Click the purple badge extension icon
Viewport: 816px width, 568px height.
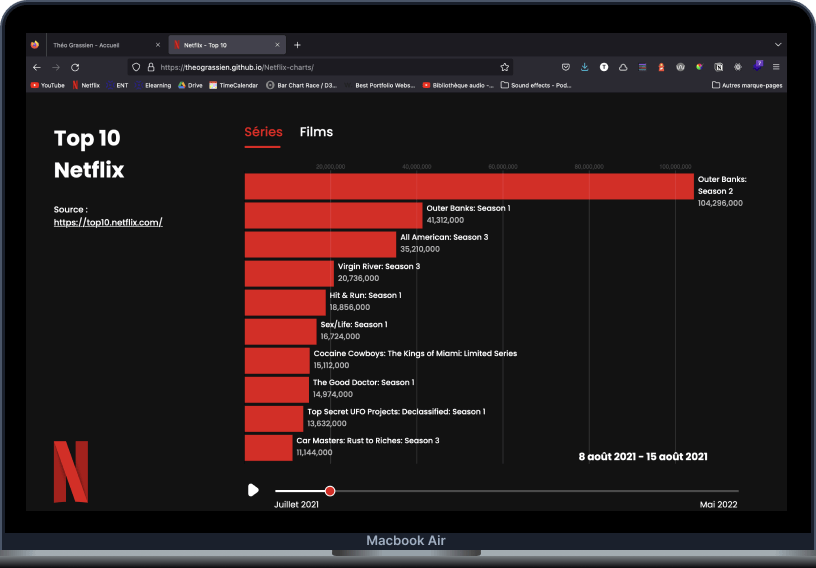(x=757, y=66)
